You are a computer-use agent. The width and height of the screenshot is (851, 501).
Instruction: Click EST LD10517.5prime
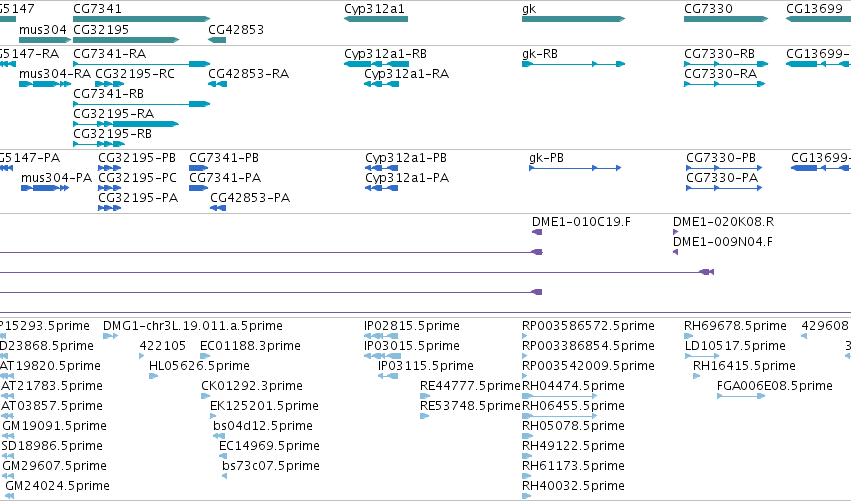702,357
